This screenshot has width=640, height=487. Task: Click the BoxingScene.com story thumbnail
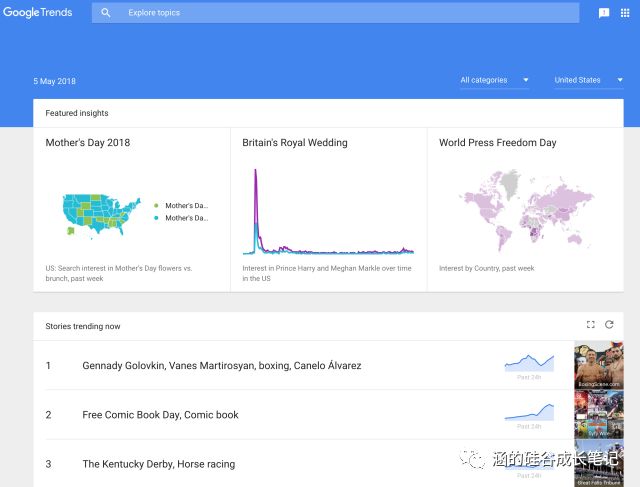point(599,365)
